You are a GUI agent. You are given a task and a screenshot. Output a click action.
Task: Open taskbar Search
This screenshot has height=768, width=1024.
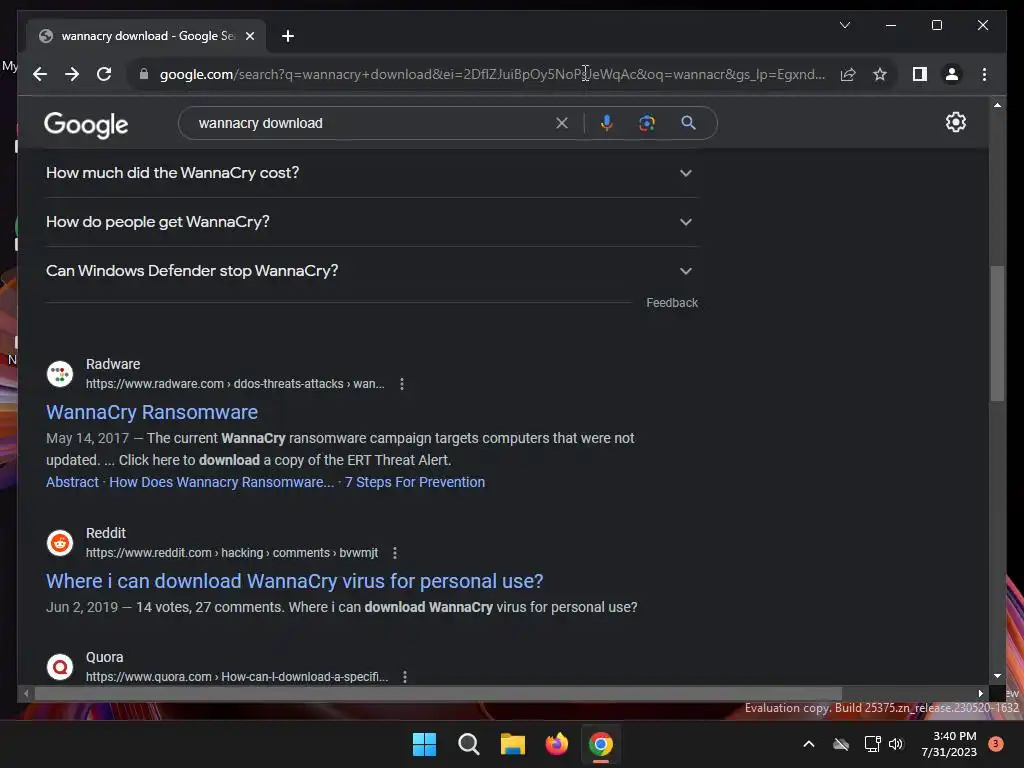pyautogui.click(x=469, y=744)
